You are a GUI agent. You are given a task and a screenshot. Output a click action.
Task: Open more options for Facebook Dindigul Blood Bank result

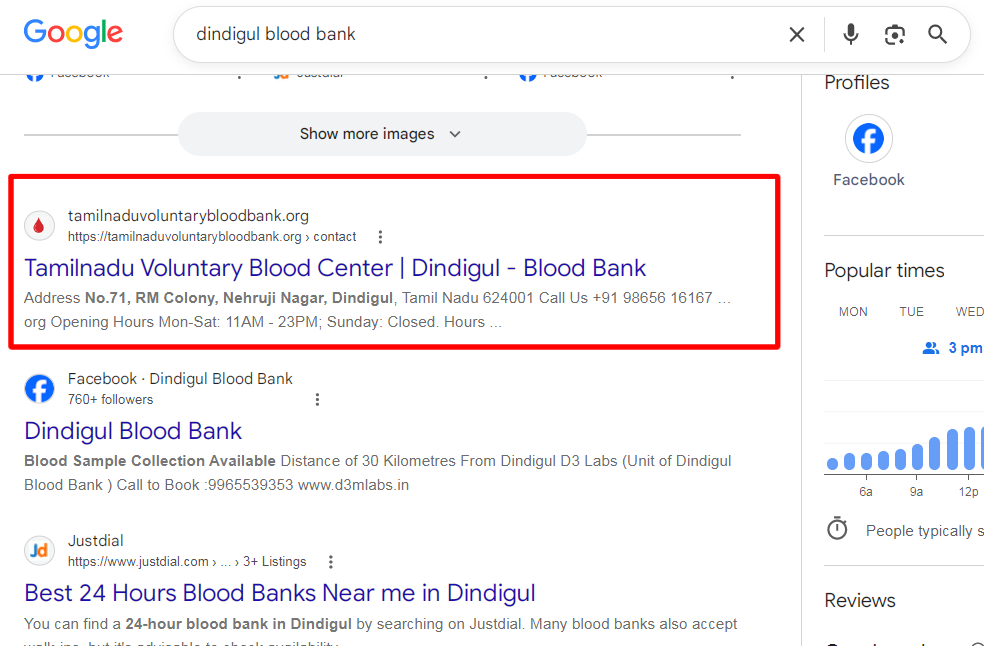coord(317,400)
